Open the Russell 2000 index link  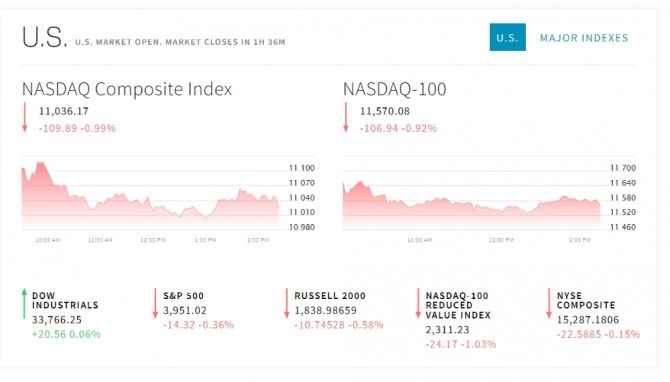tap(330, 296)
